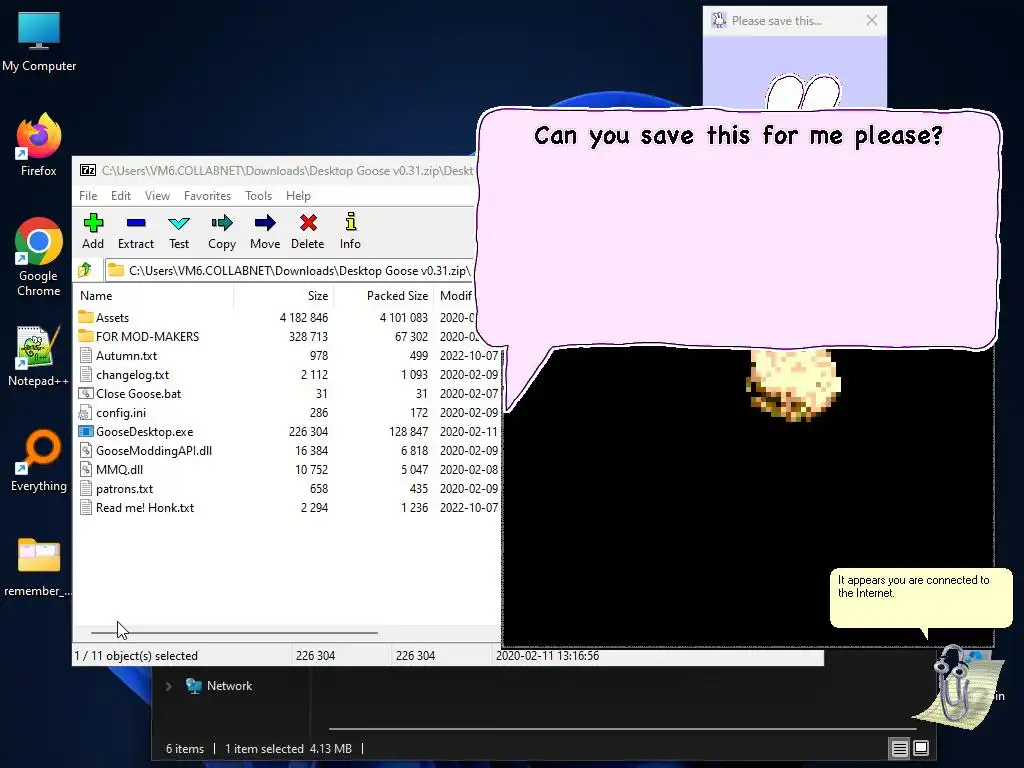
Task: Select the Assets folder icon
Action: [x=86, y=317]
